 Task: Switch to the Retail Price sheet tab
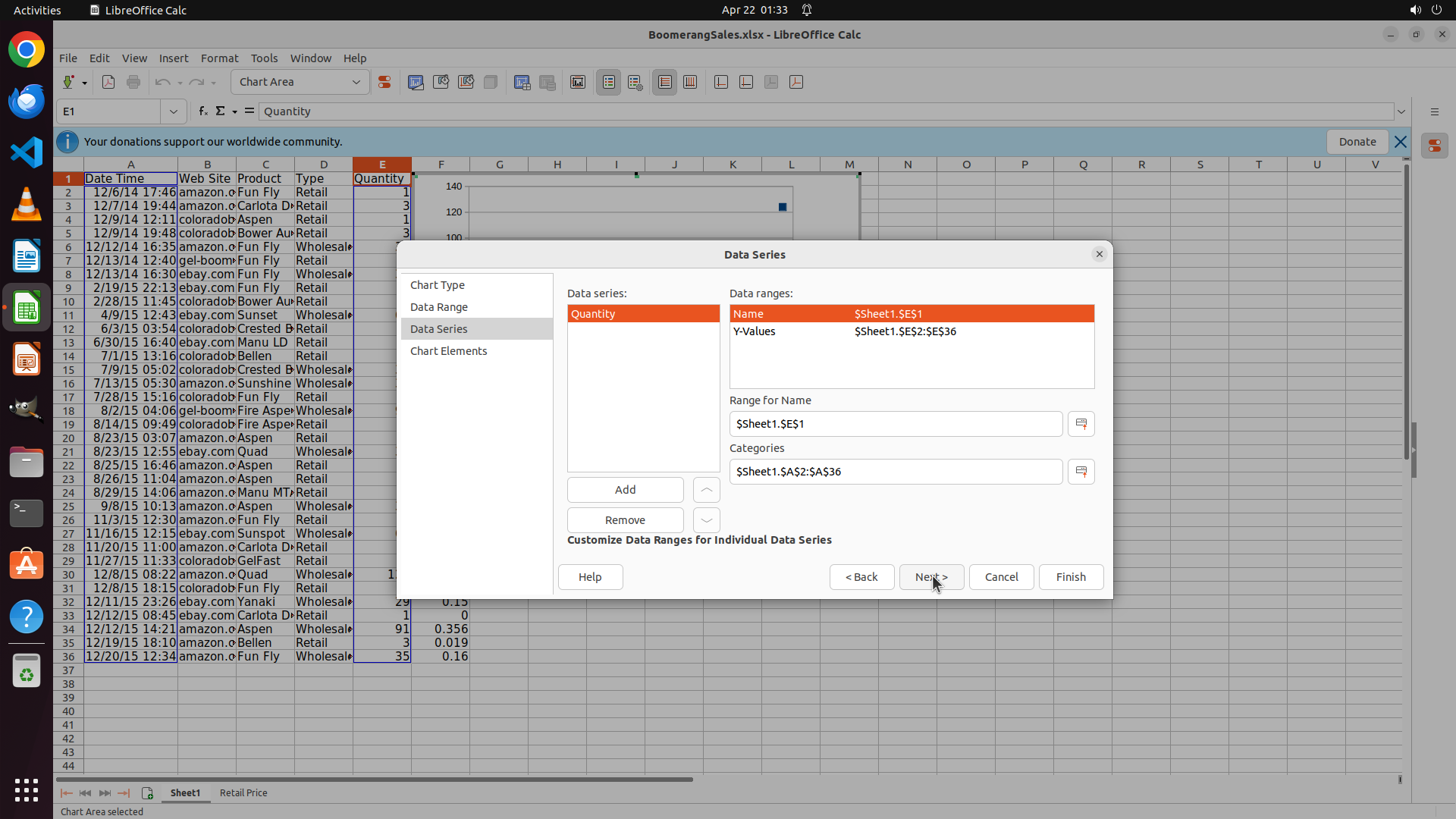pyautogui.click(x=243, y=792)
